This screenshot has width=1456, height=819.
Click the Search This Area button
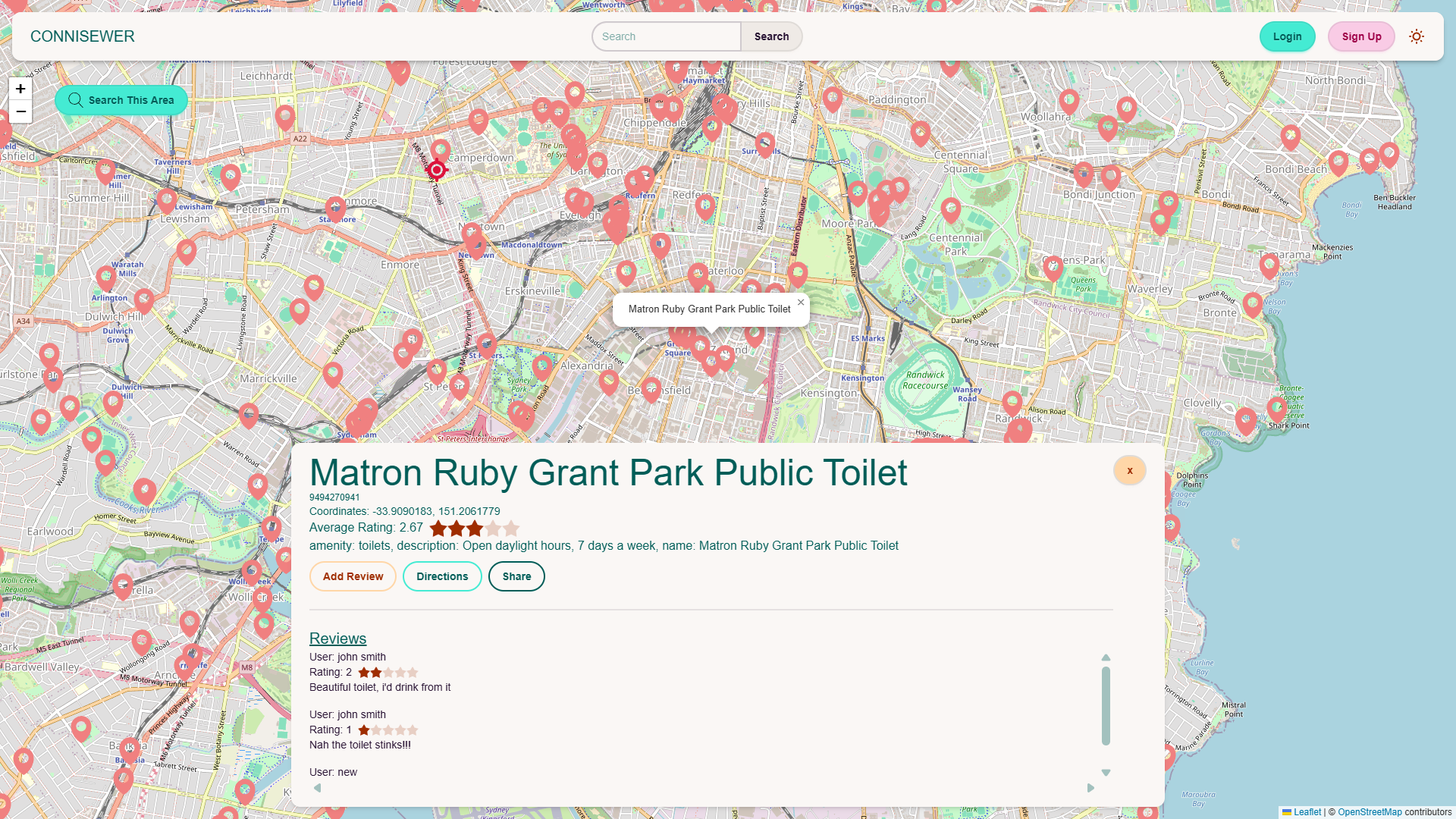click(121, 100)
